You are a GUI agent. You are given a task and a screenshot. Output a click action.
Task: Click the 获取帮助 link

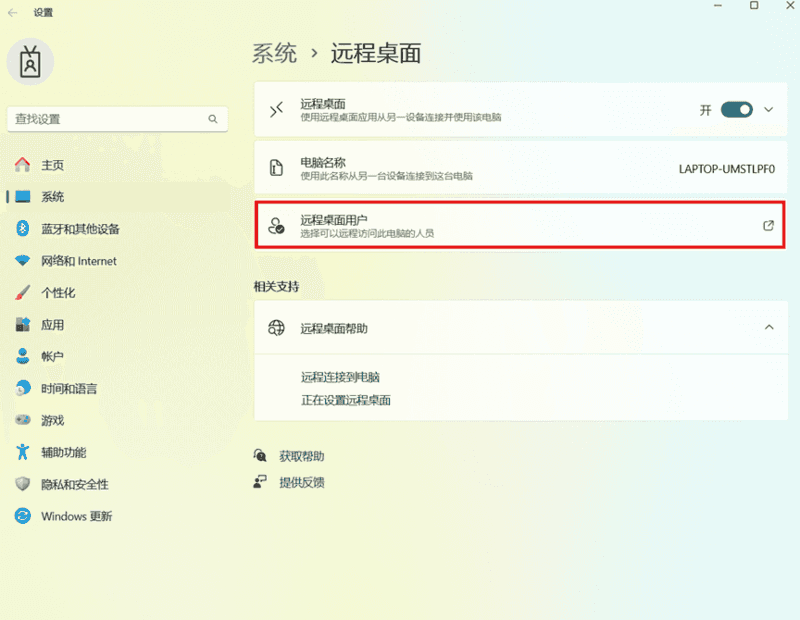302,456
